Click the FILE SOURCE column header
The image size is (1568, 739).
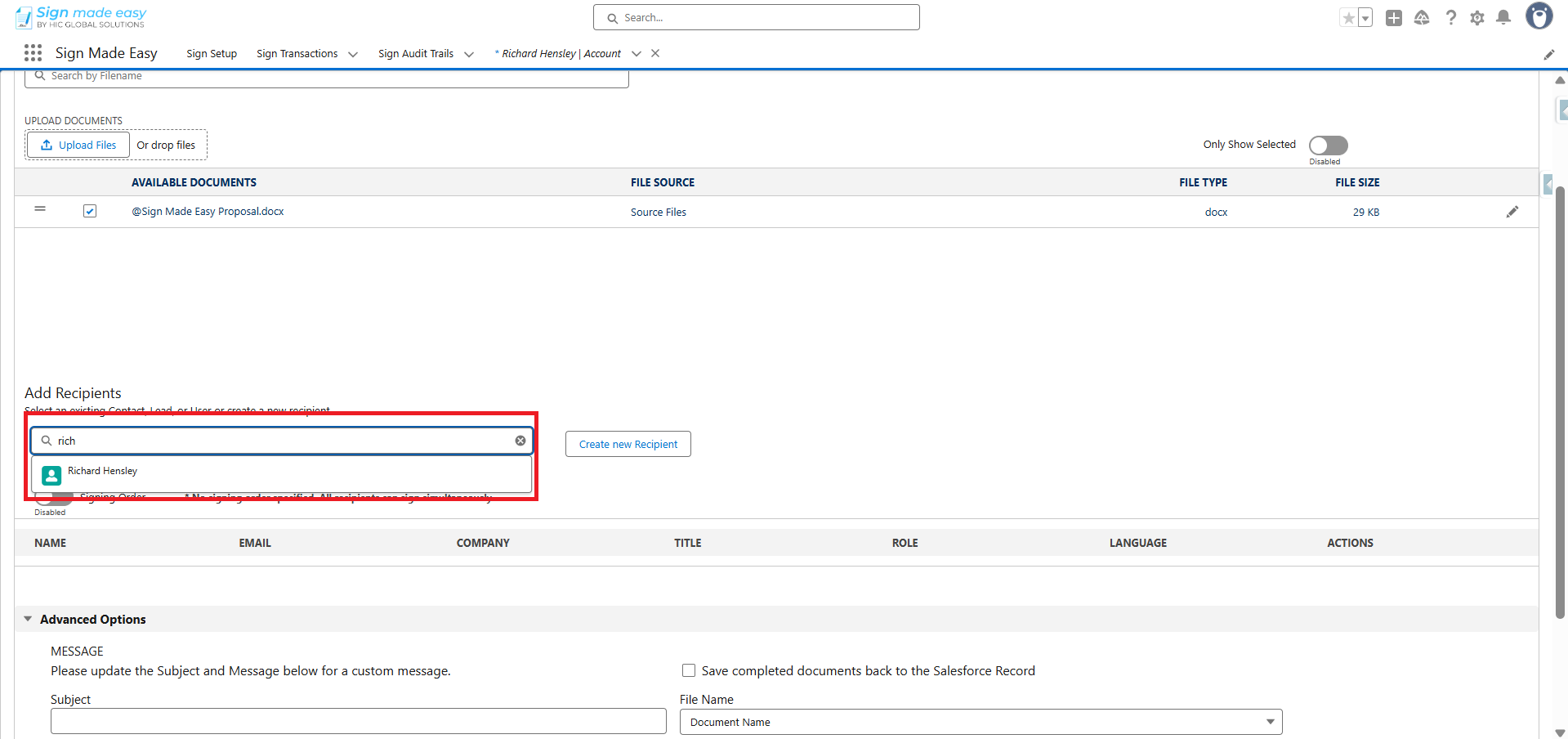[663, 182]
